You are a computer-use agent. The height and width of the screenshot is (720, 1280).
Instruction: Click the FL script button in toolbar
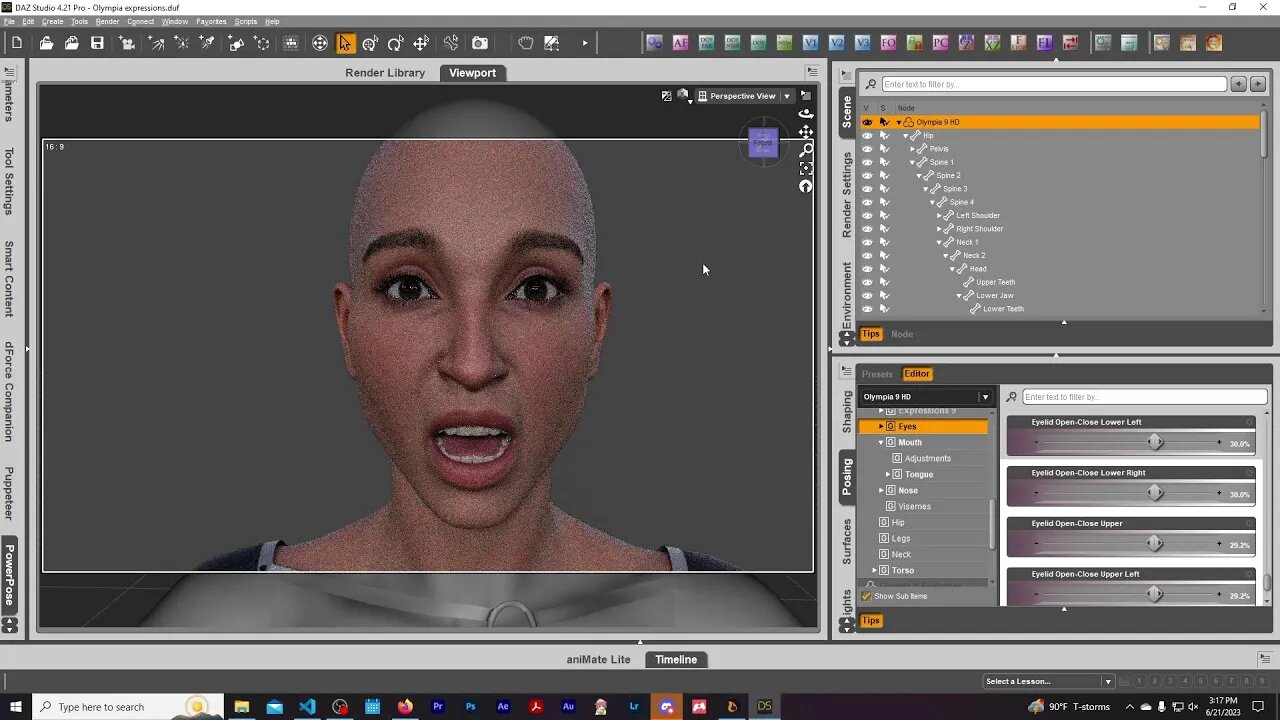tap(1045, 43)
